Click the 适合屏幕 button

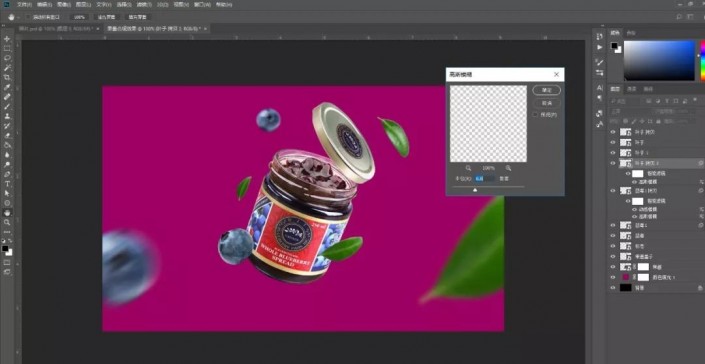[x=107, y=17]
